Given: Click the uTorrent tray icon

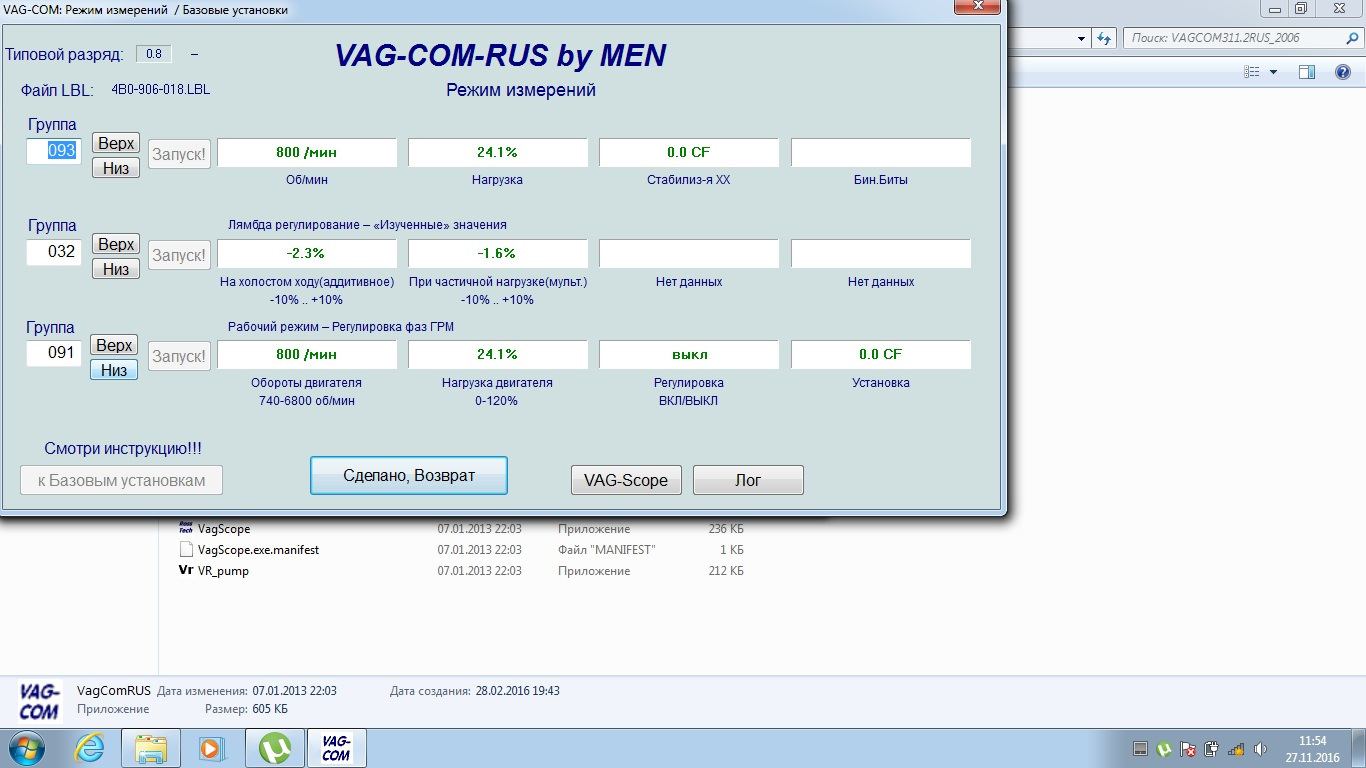Looking at the screenshot, I should tap(1164, 748).
